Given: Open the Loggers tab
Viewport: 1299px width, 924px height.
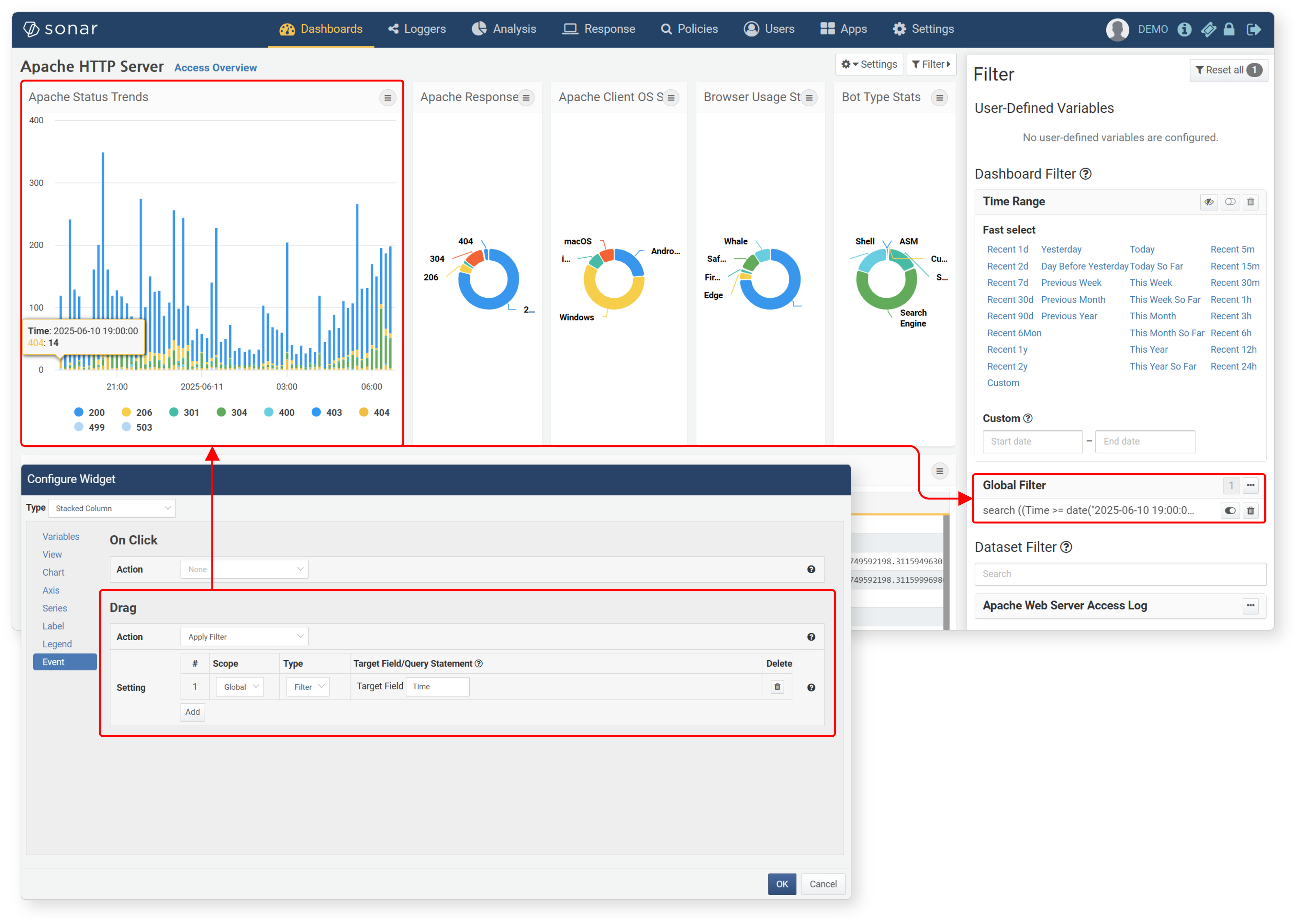Looking at the screenshot, I should 417,29.
